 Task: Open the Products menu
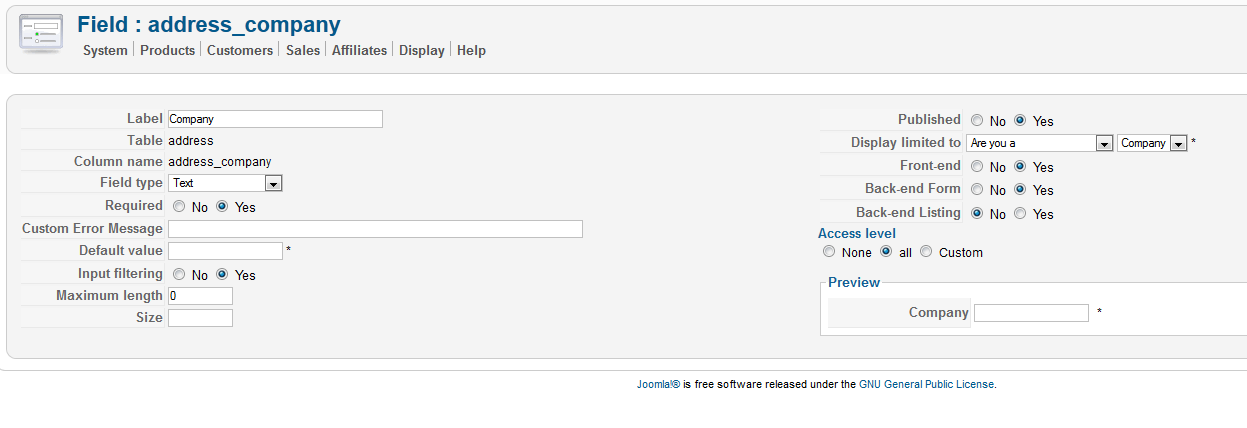tap(167, 50)
